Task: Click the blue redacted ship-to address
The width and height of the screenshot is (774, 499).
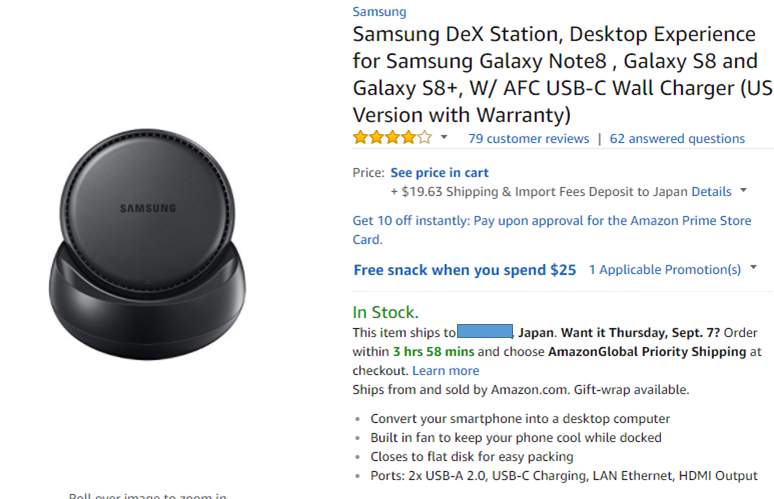Action: [485, 331]
